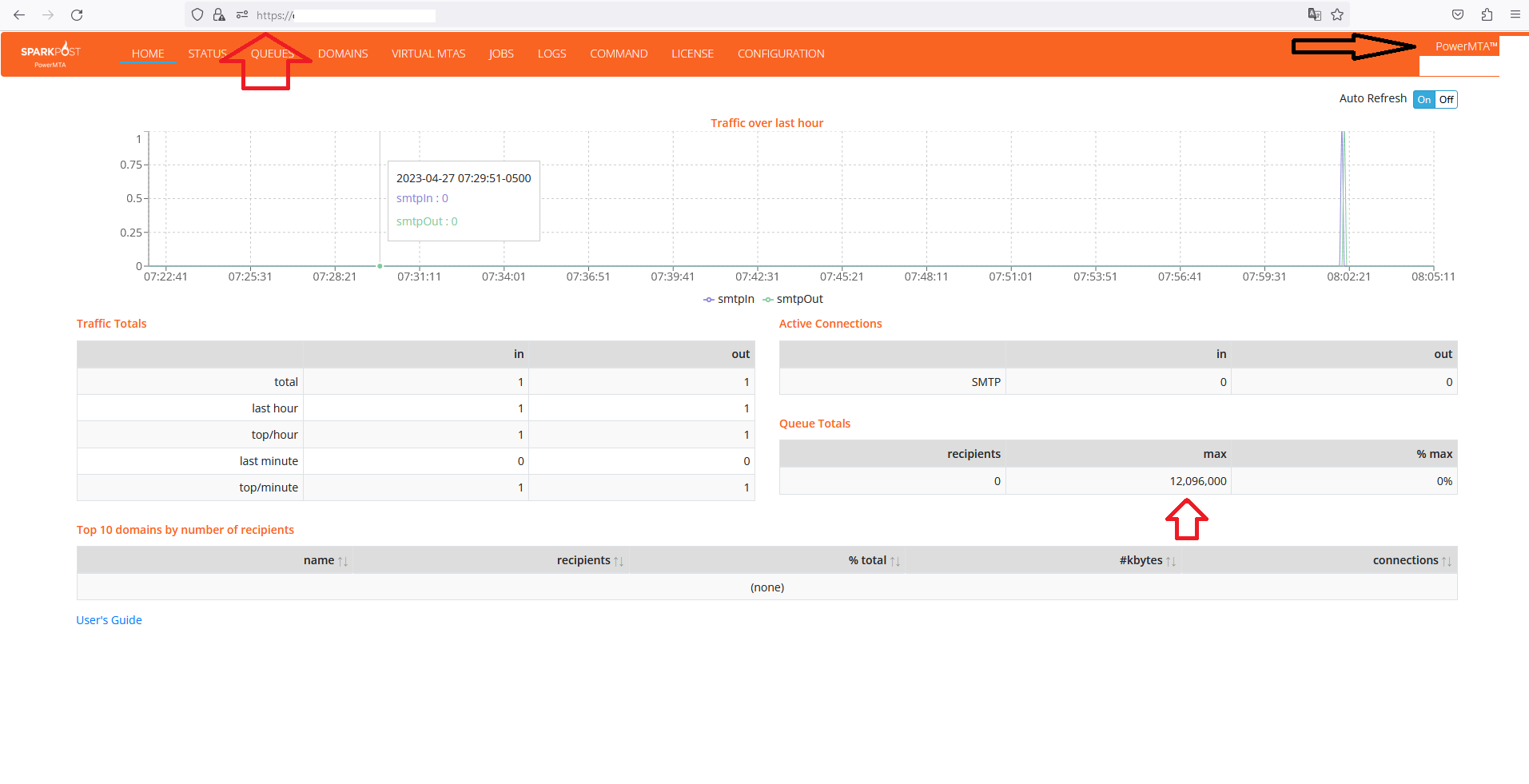This screenshot has height=784, width=1529.
Task: Click the smtpIn legend color marker
Action: pos(708,300)
